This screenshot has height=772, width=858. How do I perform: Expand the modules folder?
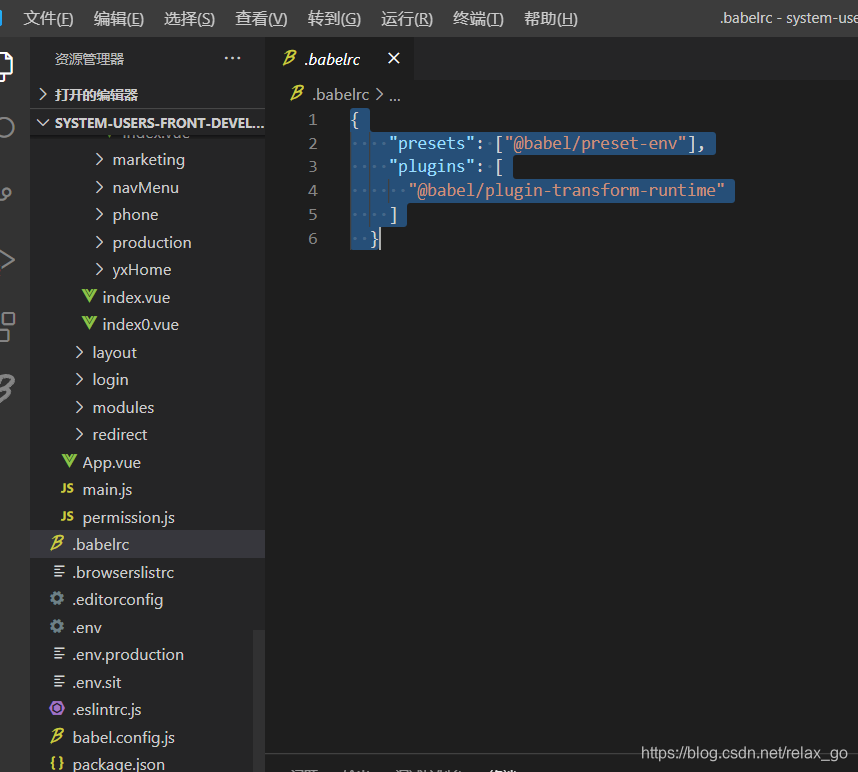[x=79, y=407]
